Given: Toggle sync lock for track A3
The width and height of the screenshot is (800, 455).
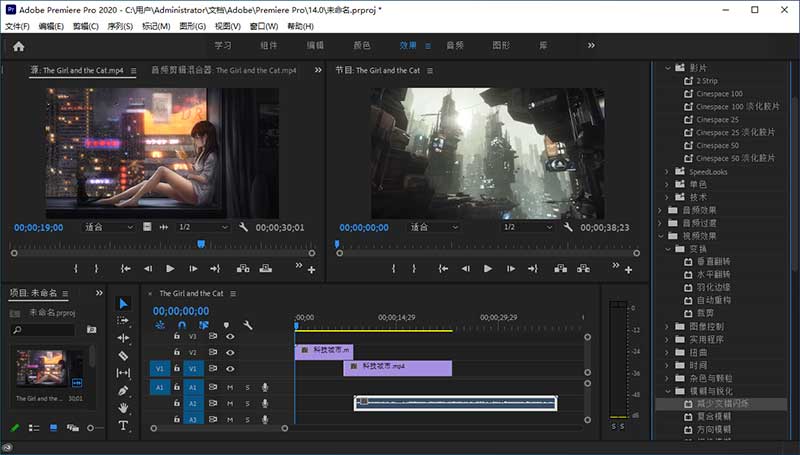Looking at the screenshot, I should pyautogui.click(x=213, y=419).
